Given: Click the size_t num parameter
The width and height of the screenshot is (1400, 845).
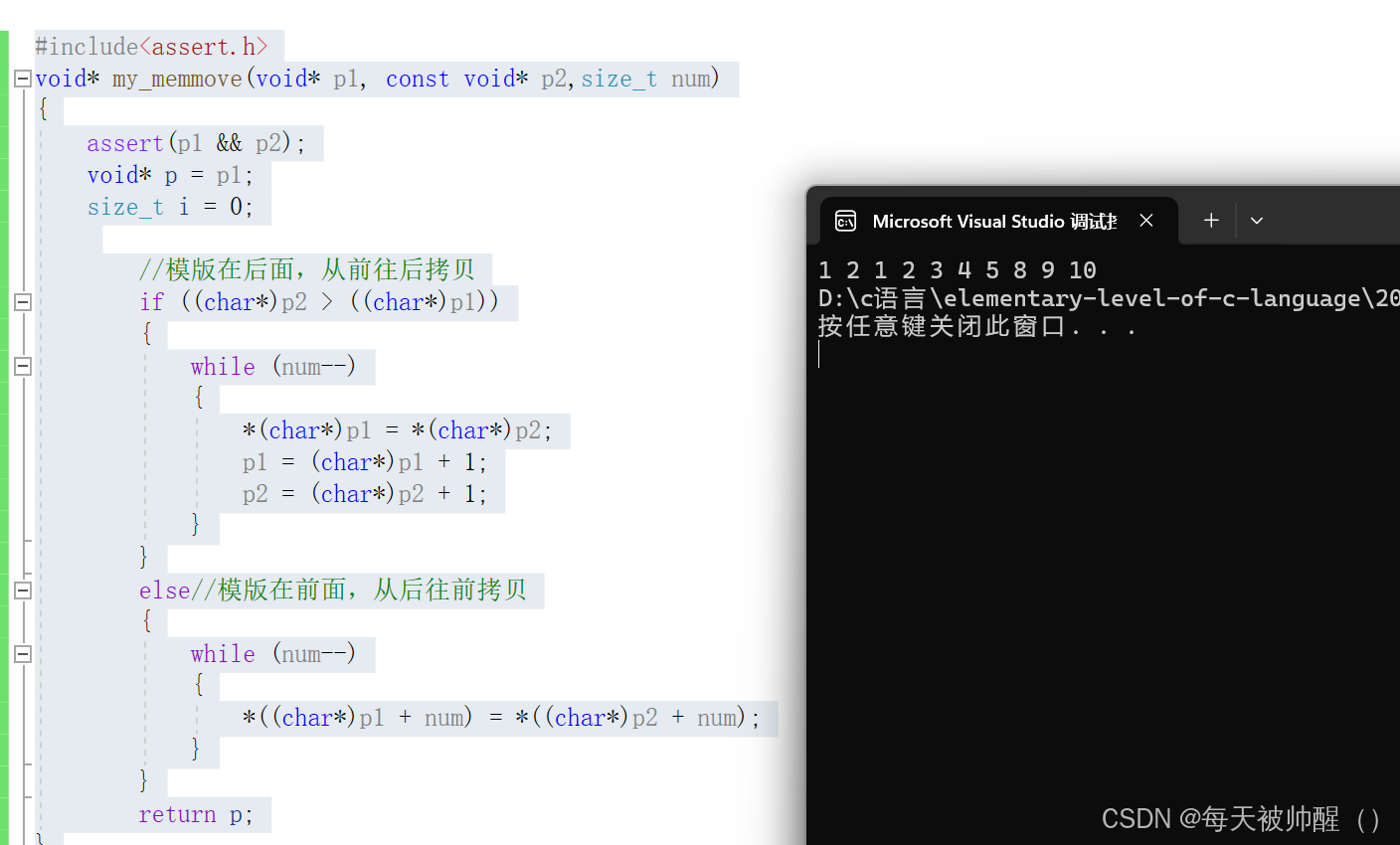Looking at the screenshot, I should click(x=645, y=79).
